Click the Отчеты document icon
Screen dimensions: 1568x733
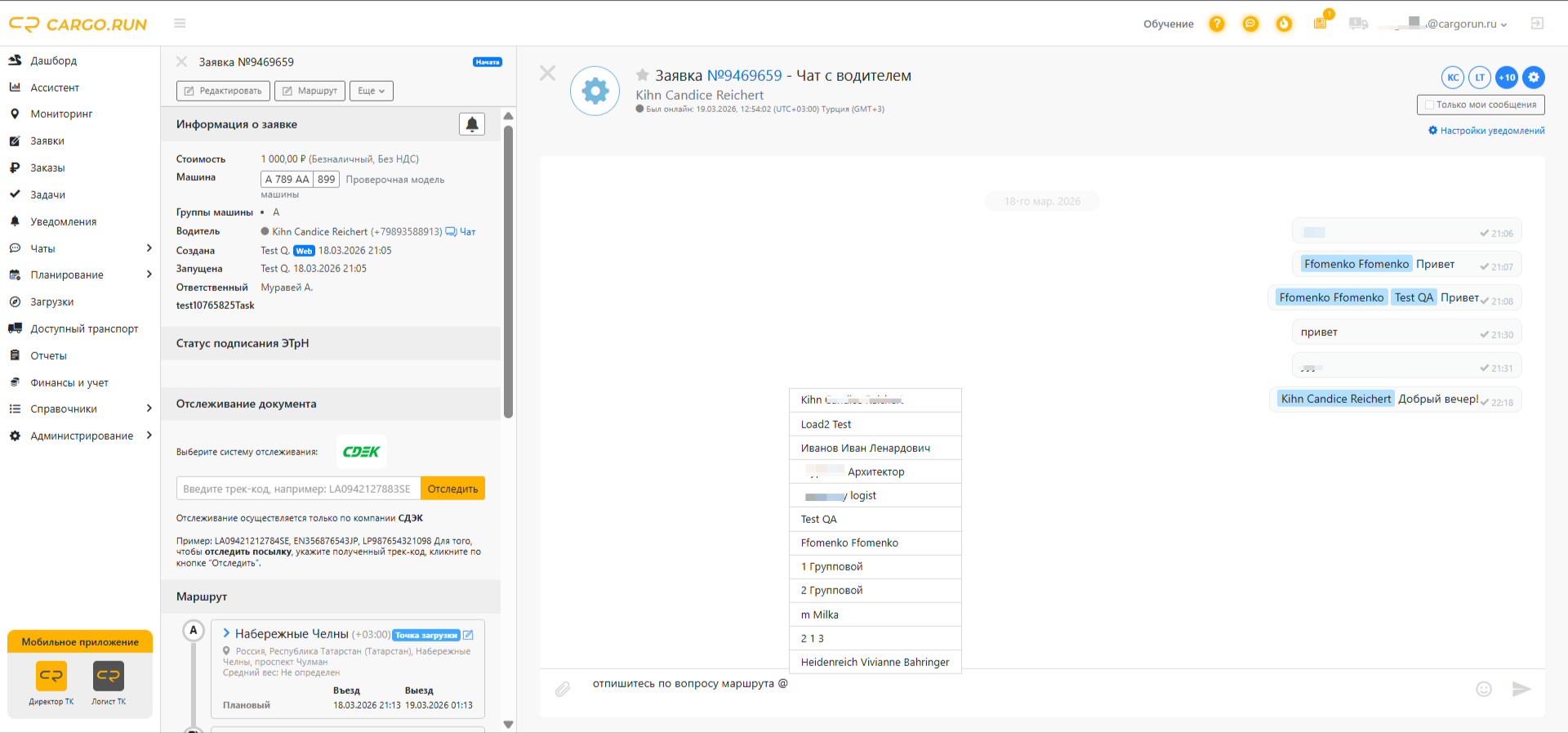[15, 355]
